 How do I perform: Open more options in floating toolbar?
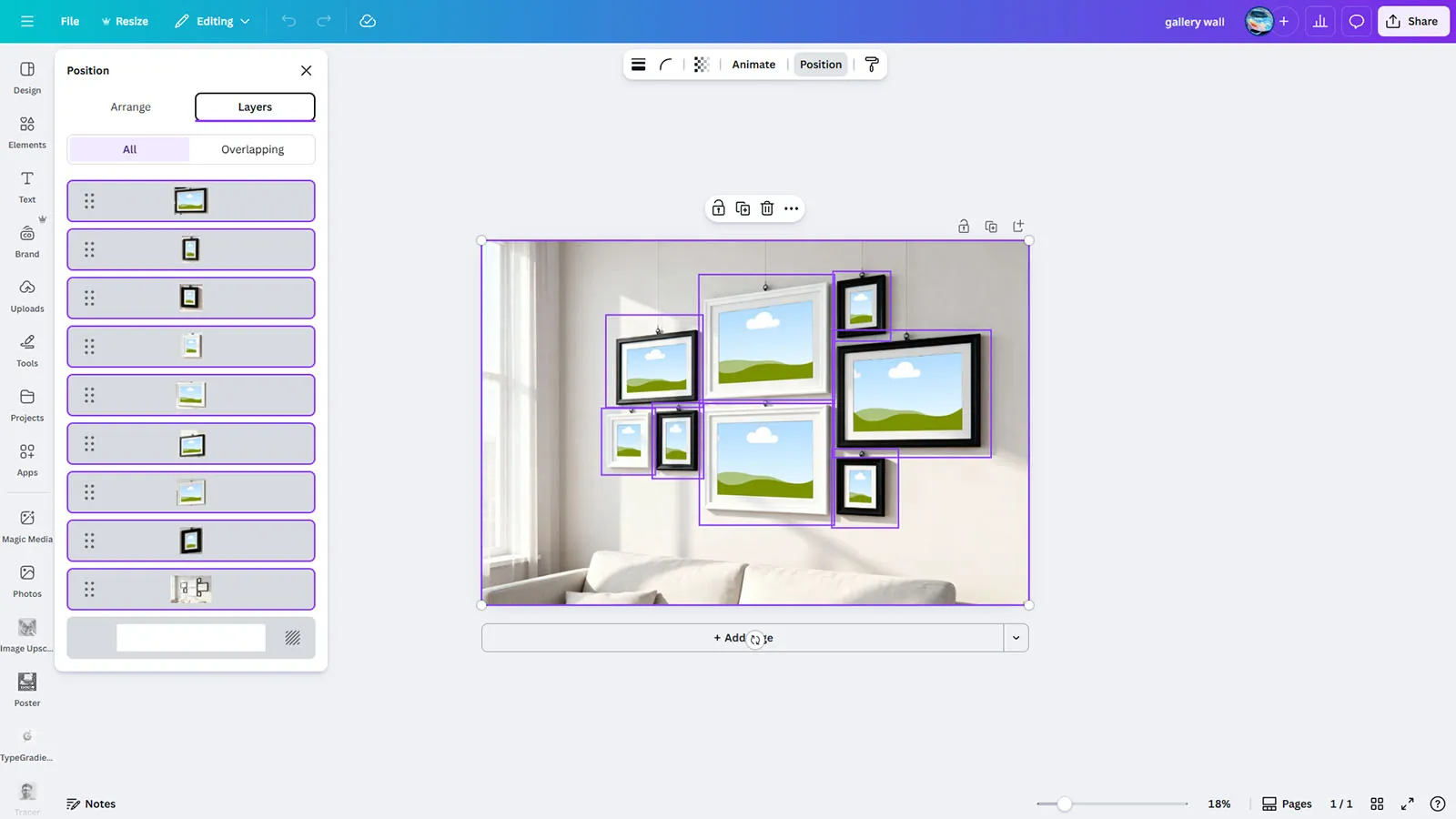792,208
